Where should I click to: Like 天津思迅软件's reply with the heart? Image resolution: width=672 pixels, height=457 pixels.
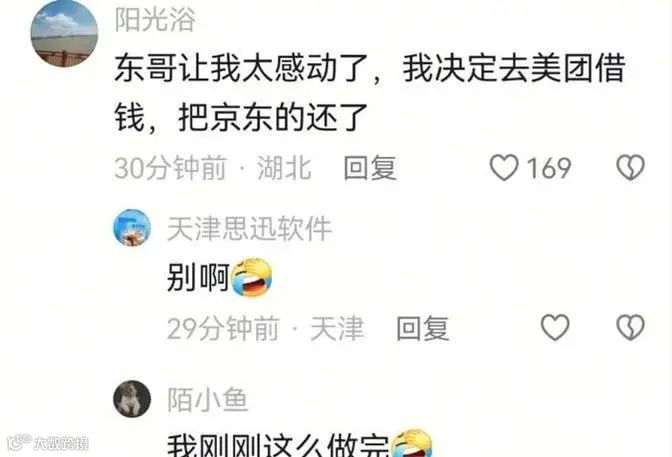pyautogui.click(x=555, y=328)
